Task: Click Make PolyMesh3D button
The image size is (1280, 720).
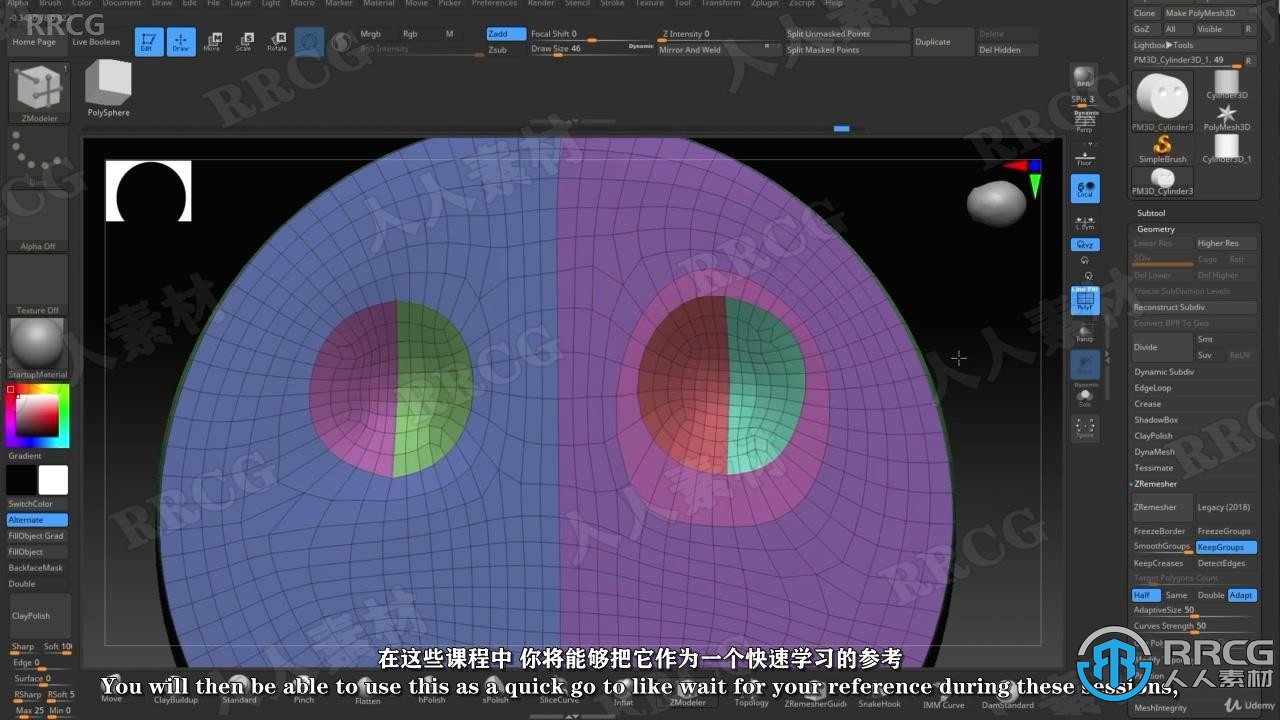Action: [1209, 13]
